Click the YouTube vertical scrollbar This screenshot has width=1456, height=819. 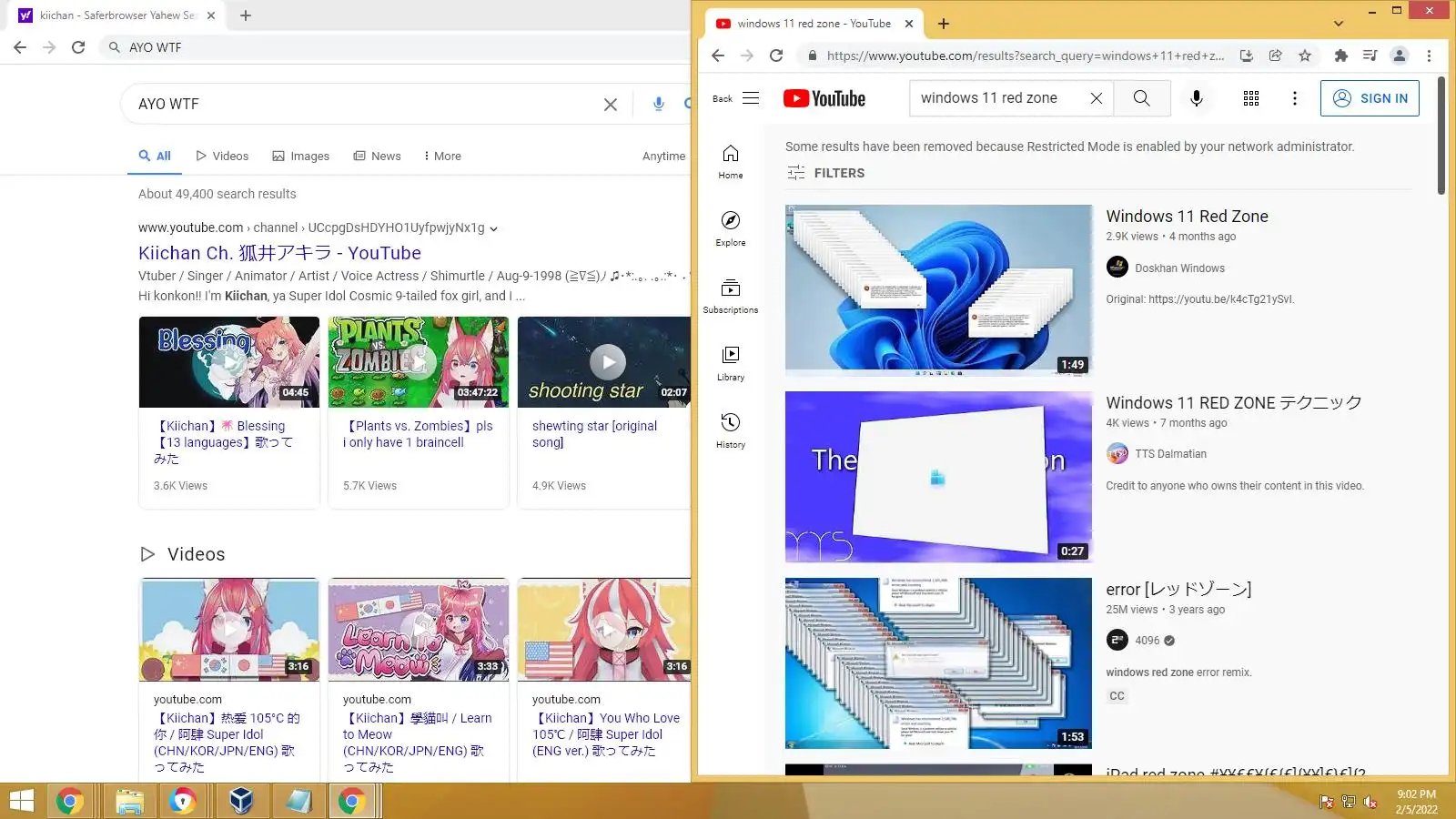click(1441, 136)
